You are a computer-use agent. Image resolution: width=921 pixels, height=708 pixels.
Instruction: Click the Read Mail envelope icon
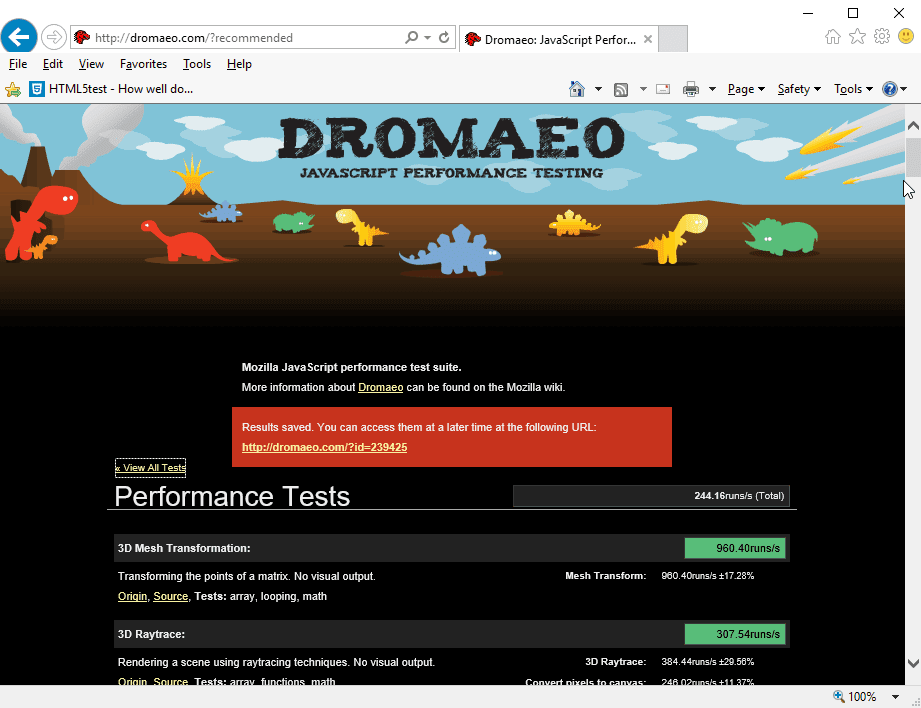[x=663, y=89]
